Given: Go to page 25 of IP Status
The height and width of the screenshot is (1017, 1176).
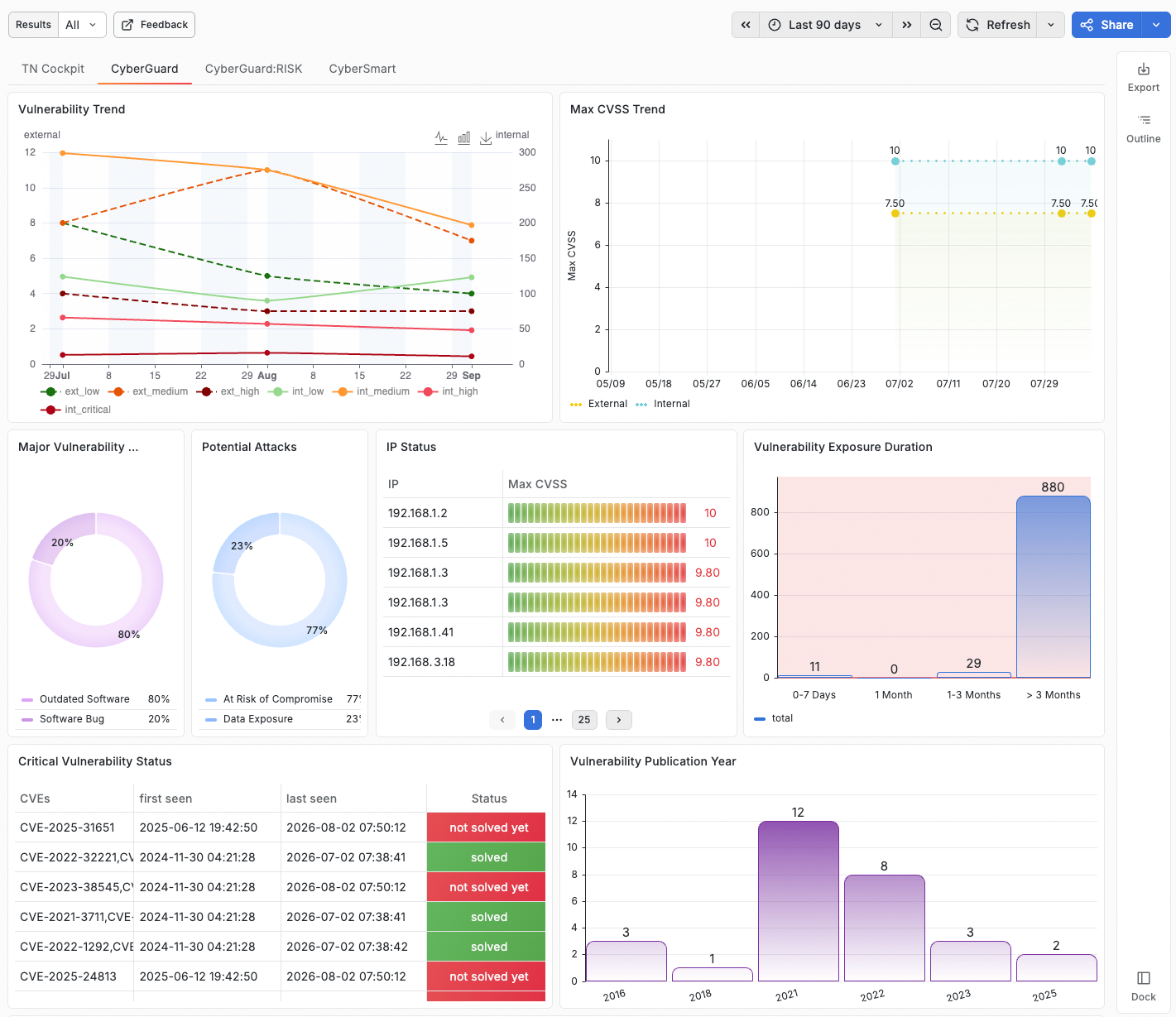Looking at the screenshot, I should click(x=584, y=720).
